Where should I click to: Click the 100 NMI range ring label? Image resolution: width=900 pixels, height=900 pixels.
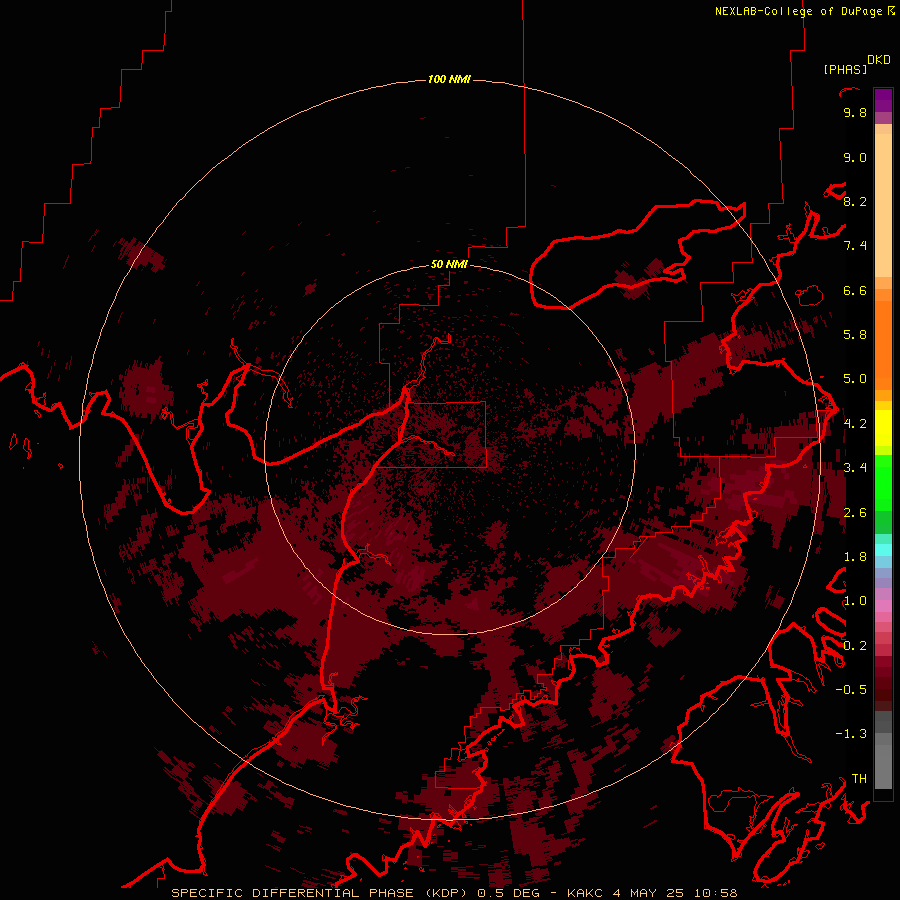click(x=449, y=79)
